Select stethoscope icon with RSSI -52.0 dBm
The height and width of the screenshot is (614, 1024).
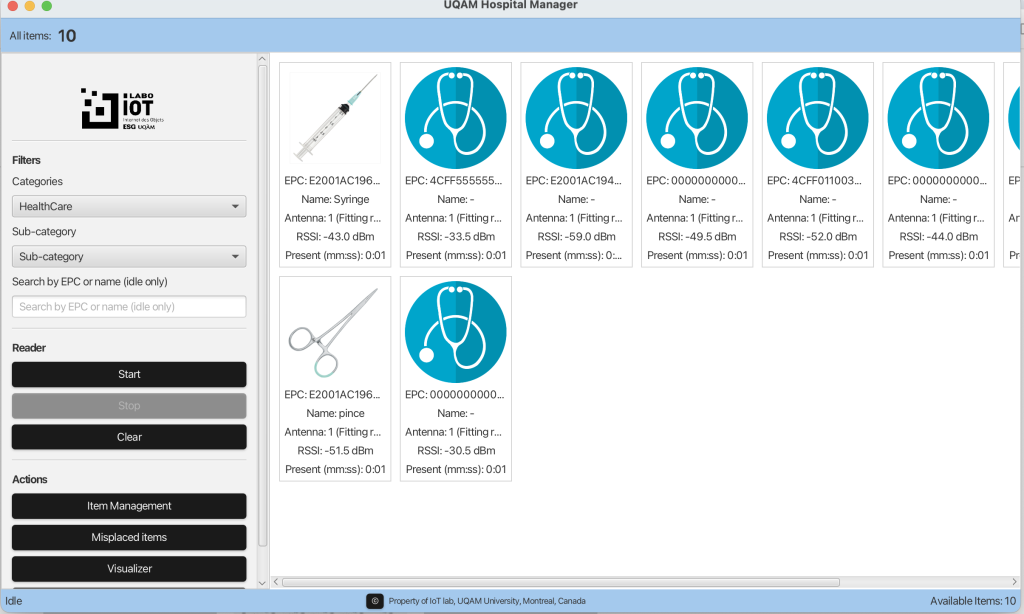coord(817,118)
